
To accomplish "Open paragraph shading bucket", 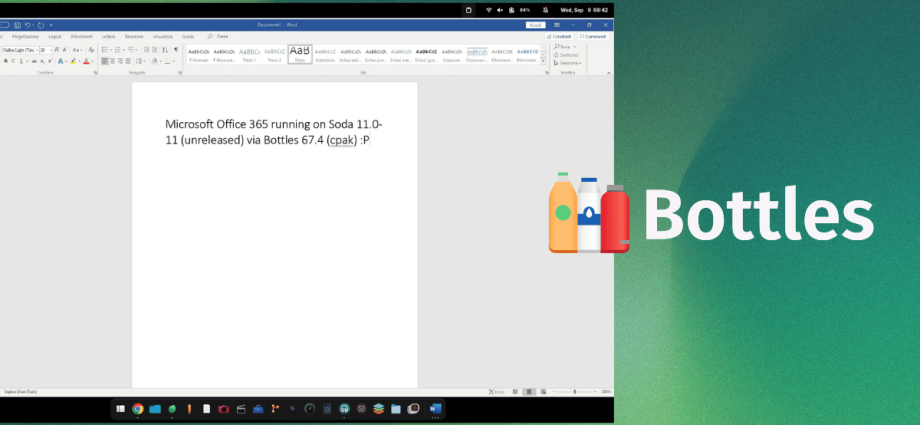I will pos(157,61).
